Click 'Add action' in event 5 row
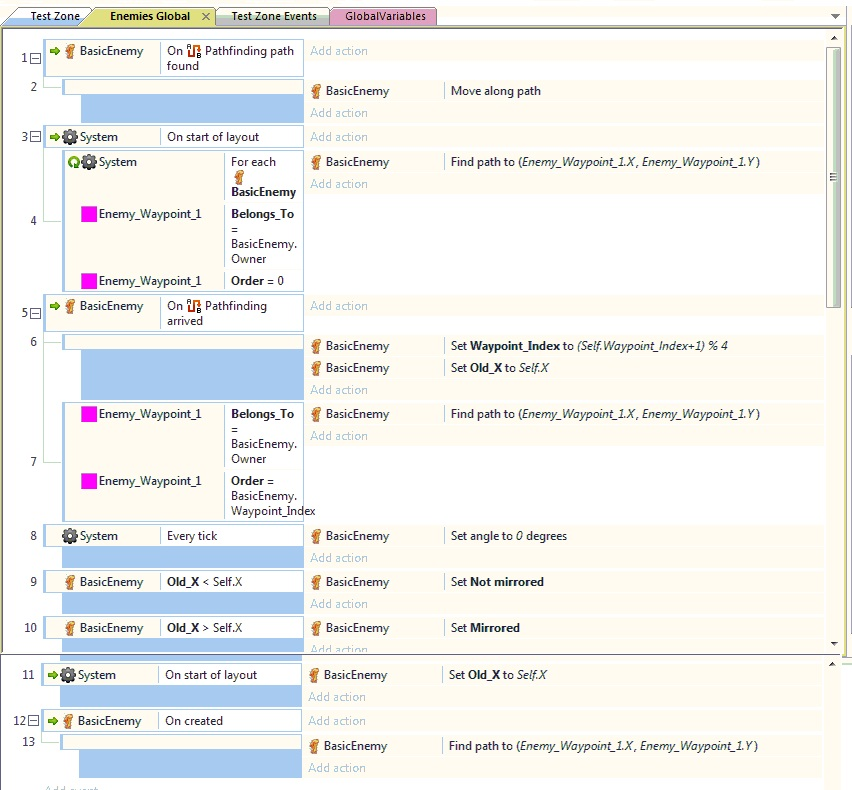 [x=339, y=306]
